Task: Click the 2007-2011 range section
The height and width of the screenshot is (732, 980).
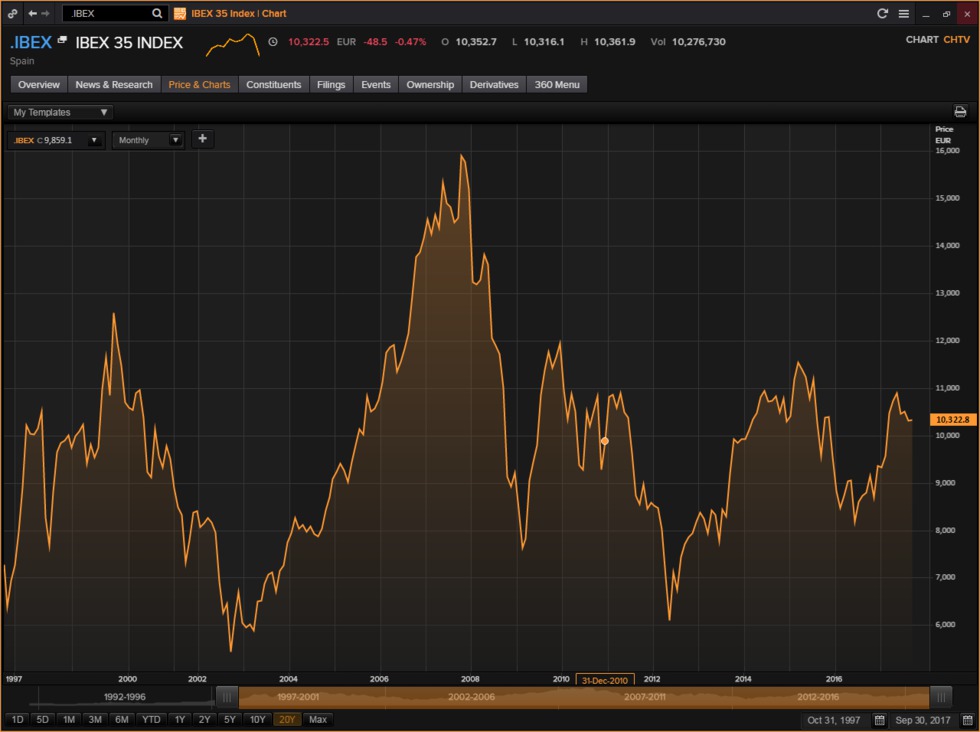Action: [x=644, y=696]
